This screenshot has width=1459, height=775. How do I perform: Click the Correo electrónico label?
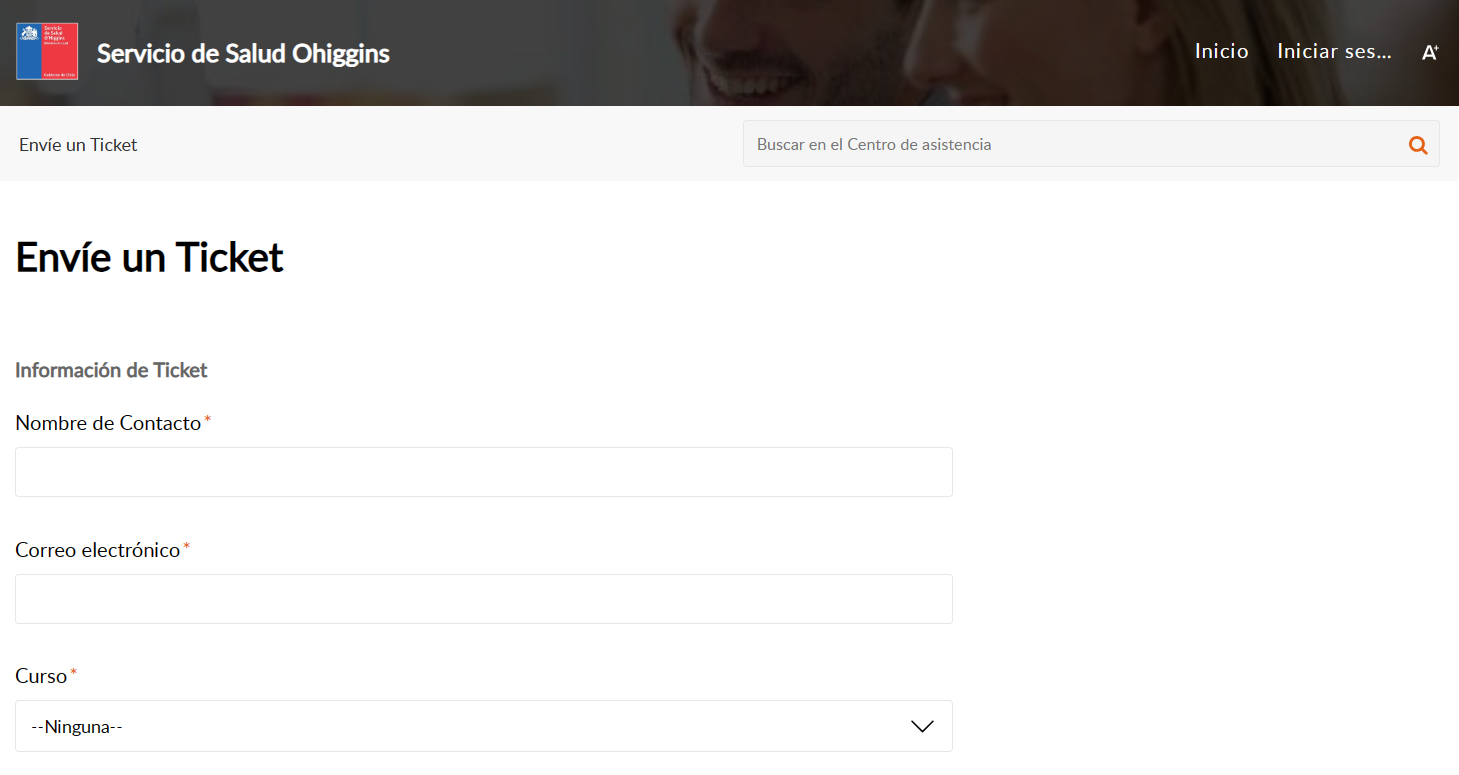click(x=97, y=550)
